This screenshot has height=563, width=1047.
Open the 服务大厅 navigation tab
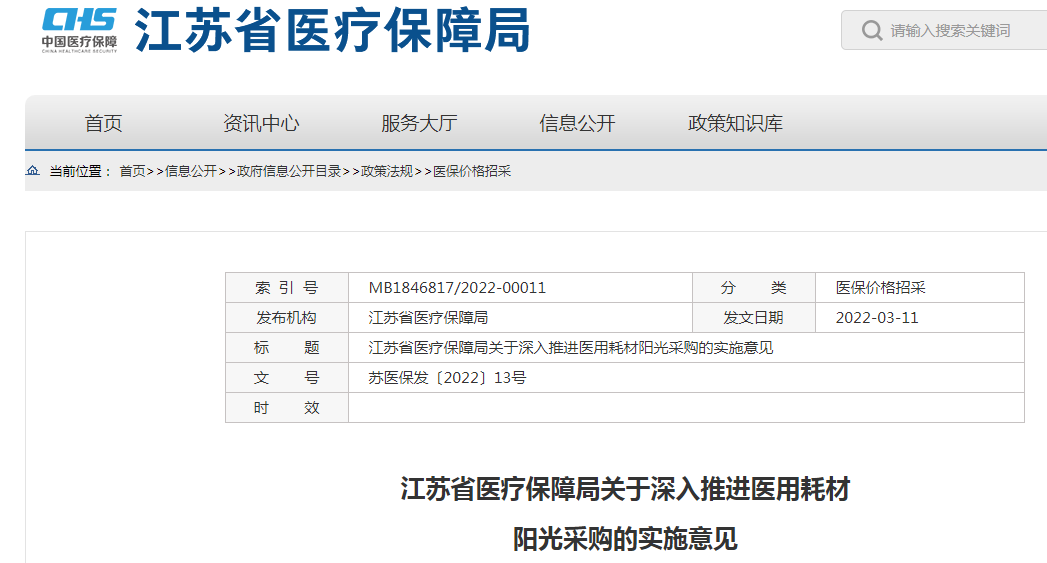(419, 123)
